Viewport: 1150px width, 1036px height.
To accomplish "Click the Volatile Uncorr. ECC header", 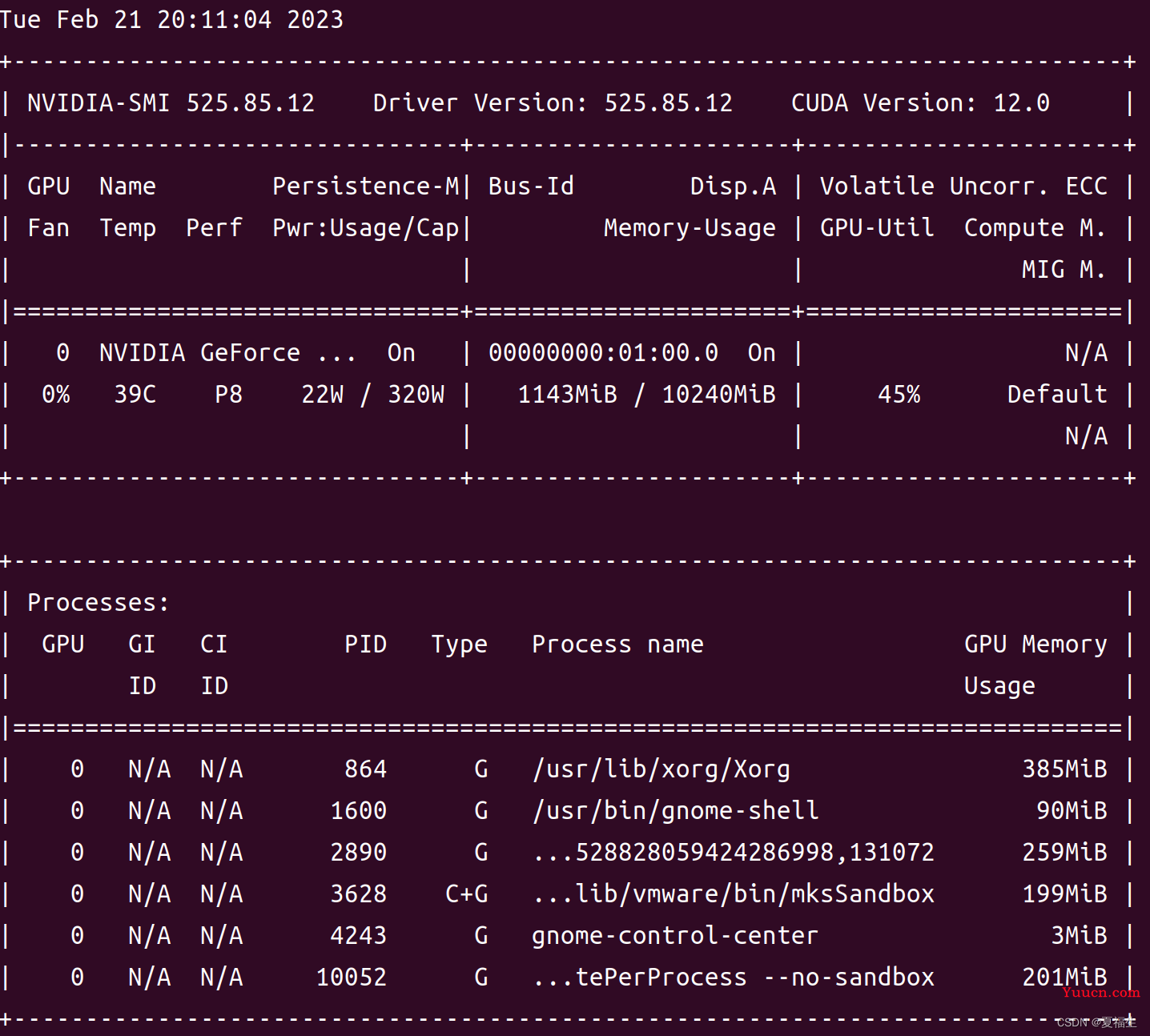I will (x=963, y=186).
